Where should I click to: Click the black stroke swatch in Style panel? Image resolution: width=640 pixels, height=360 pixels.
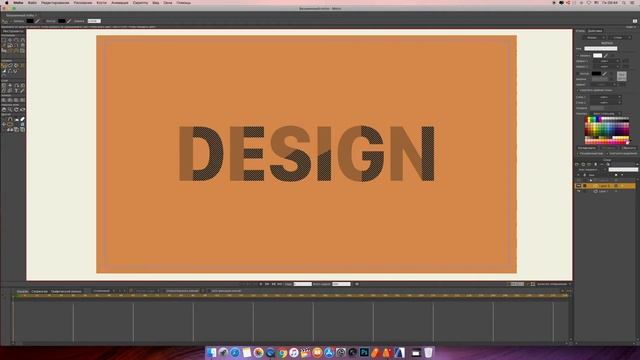[x=596, y=73]
